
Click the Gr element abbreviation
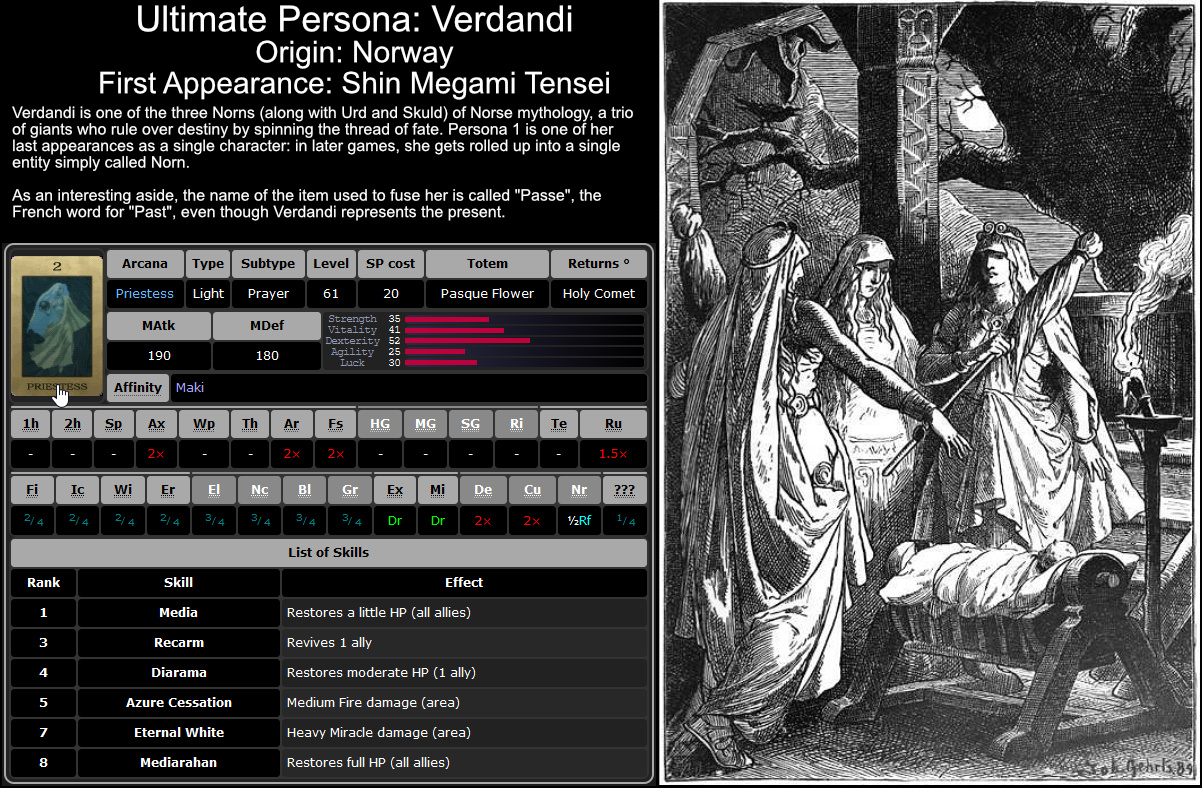pos(350,491)
